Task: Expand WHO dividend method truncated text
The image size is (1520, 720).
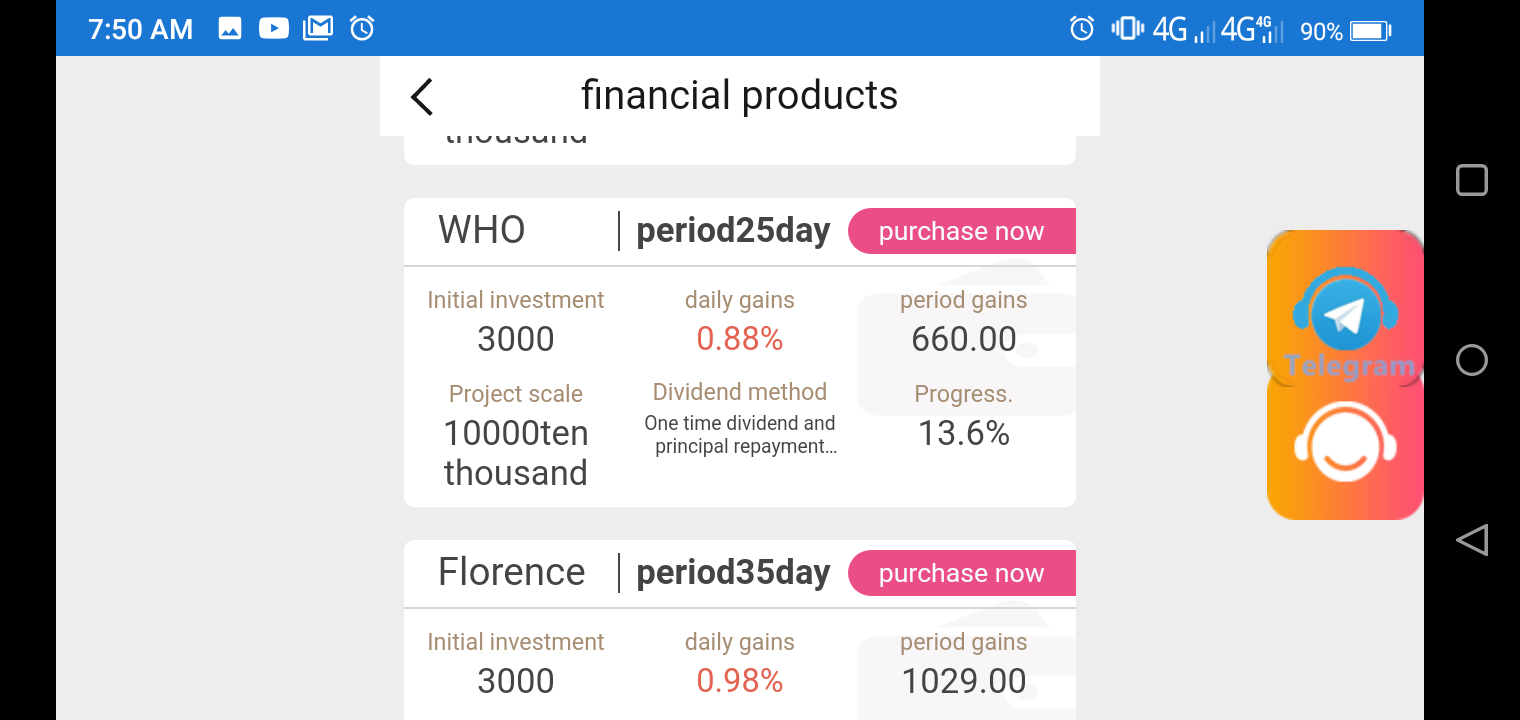Action: tap(740, 435)
